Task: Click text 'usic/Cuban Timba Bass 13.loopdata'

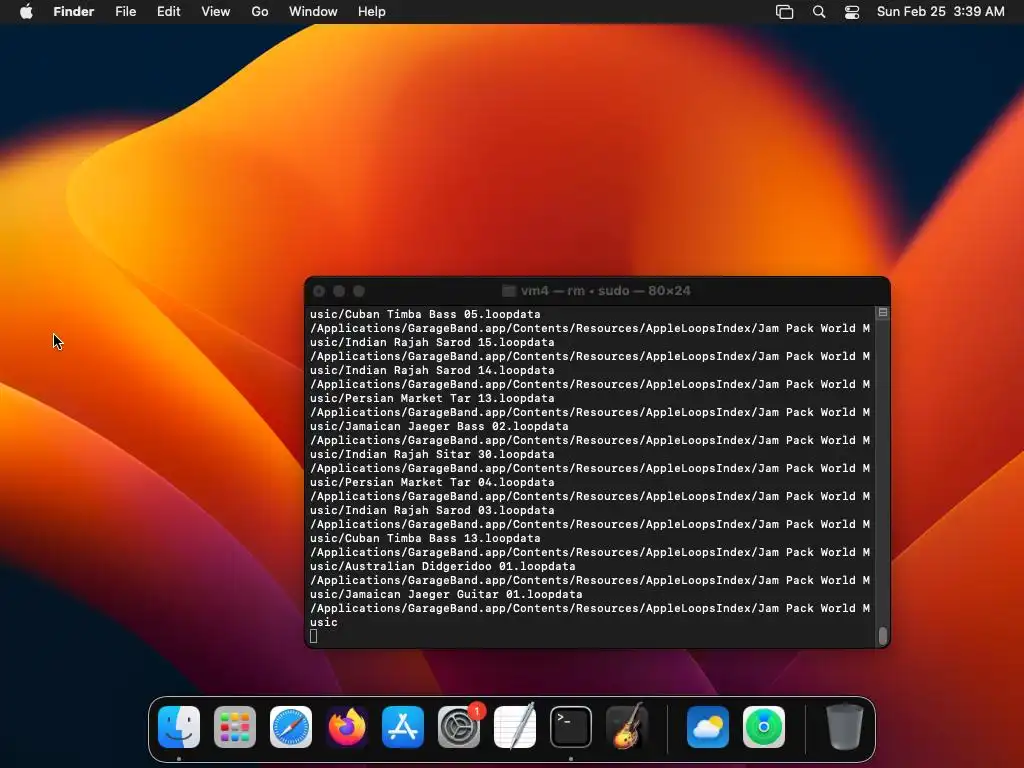Action: (x=425, y=539)
